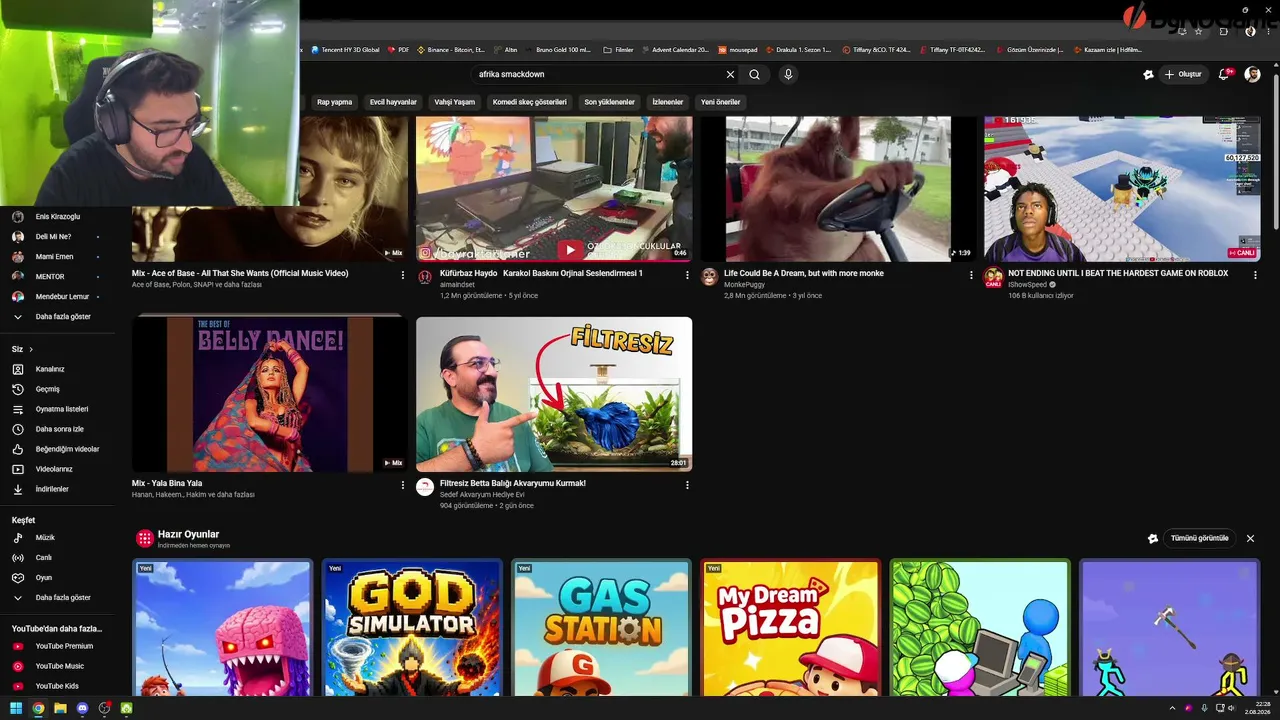Open options for the Roblox live stream
Viewport: 1280px width, 720px height.
pyautogui.click(x=1255, y=275)
